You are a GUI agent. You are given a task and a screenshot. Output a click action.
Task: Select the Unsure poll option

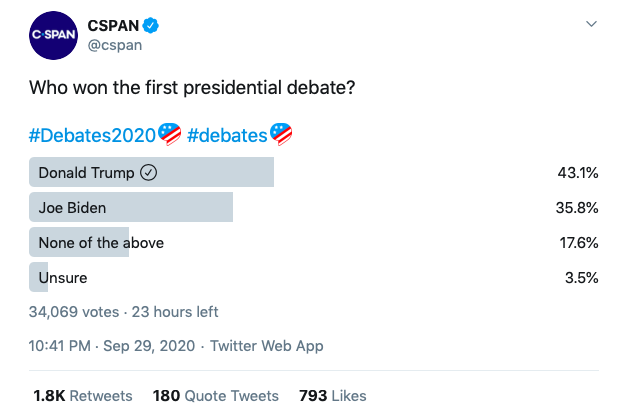click(x=63, y=277)
